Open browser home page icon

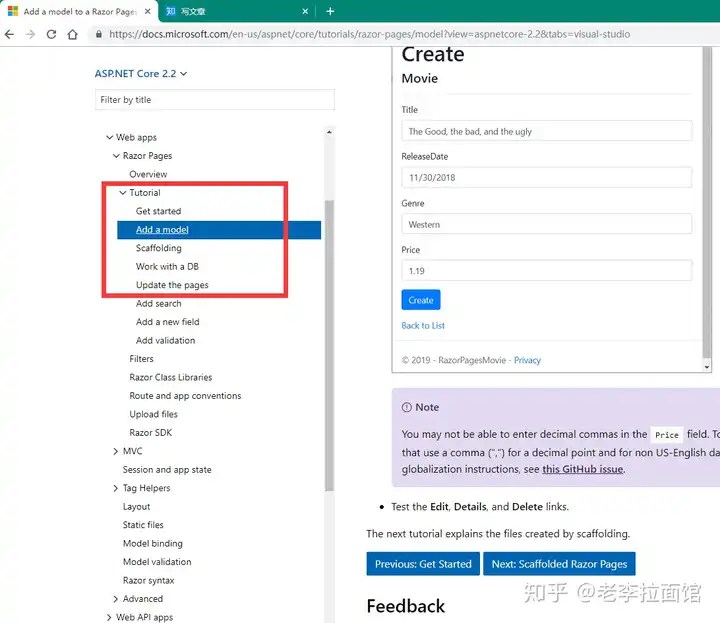pyautogui.click(x=73, y=34)
